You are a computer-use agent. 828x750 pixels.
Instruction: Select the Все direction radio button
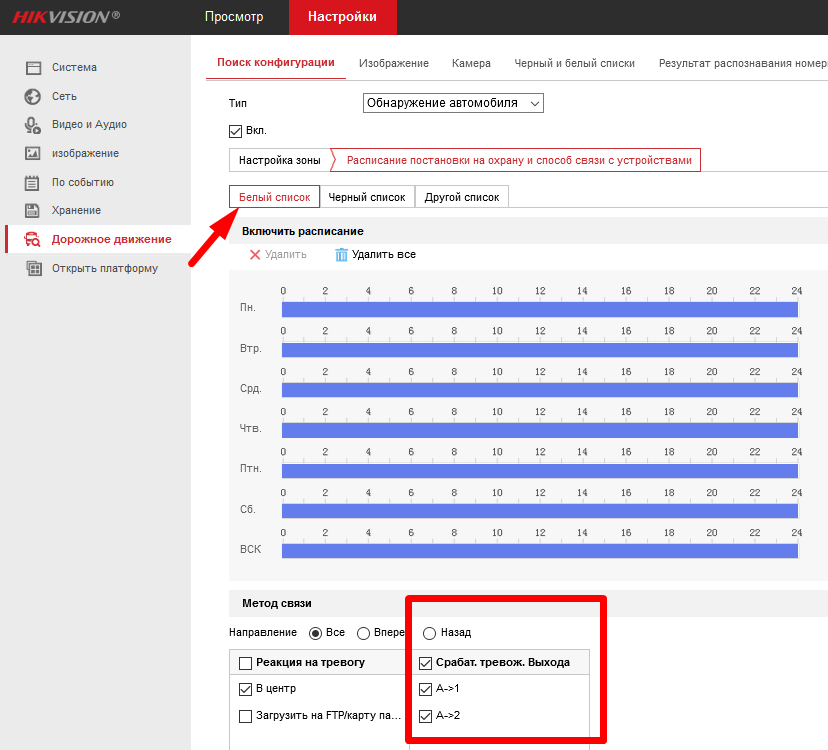pyautogui.click(x=315, y=633)
